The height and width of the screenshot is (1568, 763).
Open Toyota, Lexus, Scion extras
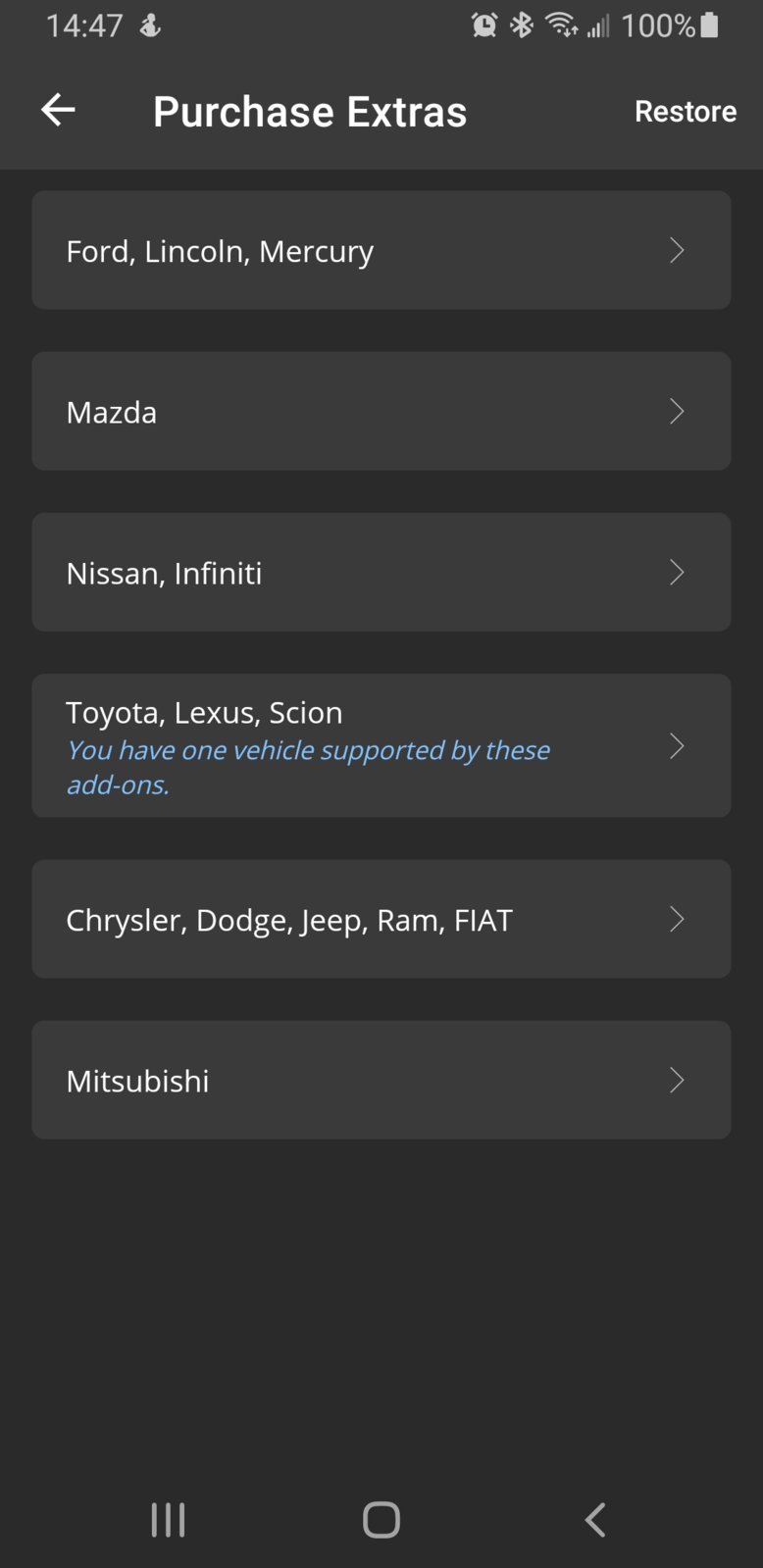click(x=381, y=745)
